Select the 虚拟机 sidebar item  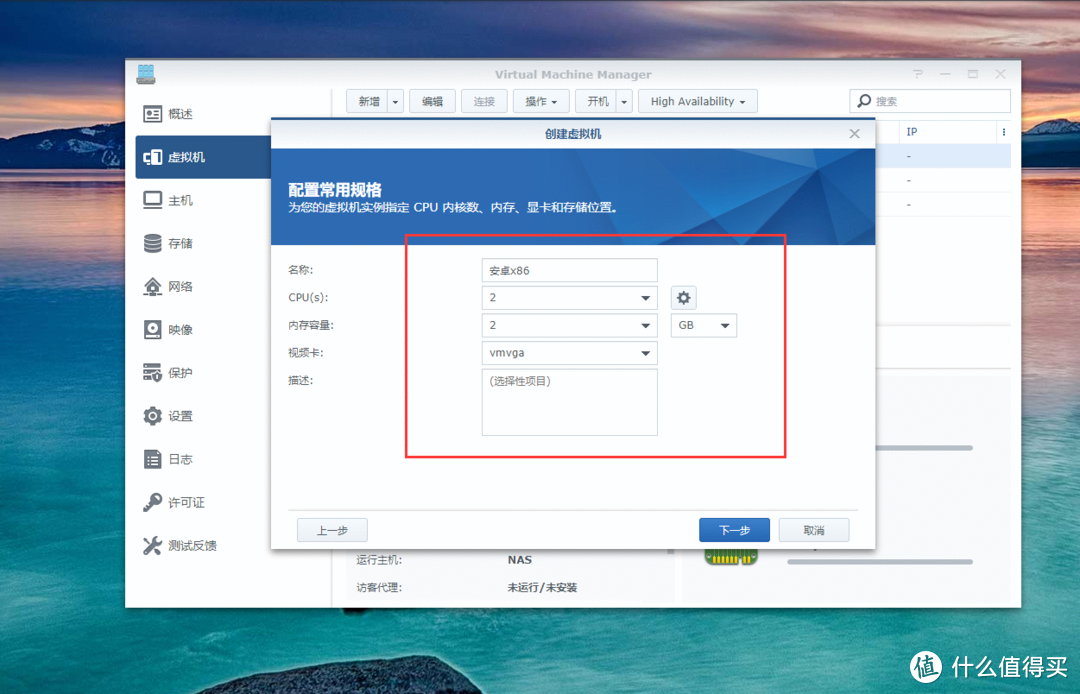pyautogui.click(x=205, y=157)
